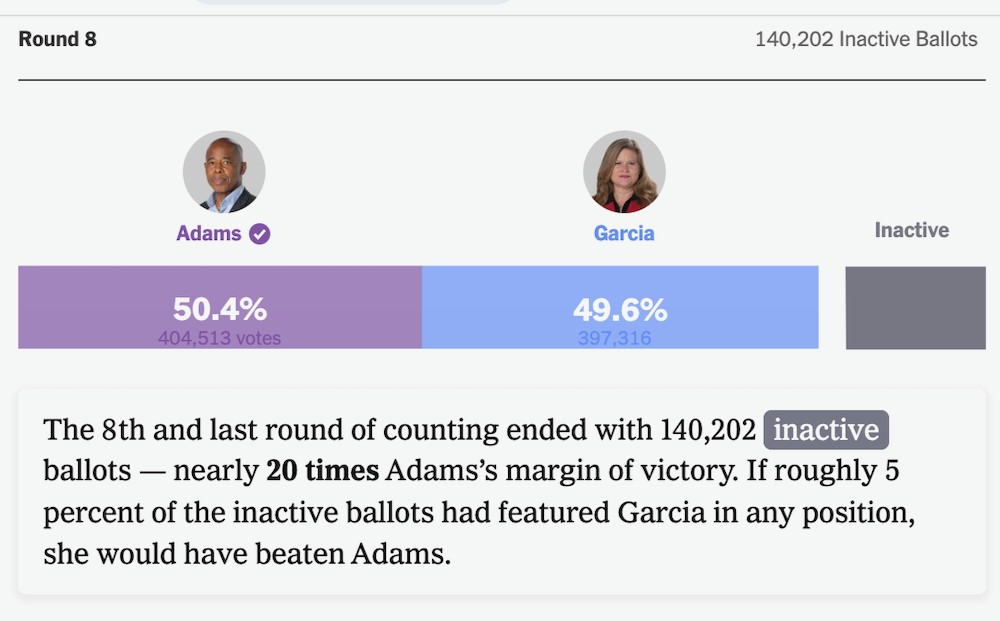Click the highlighted "inactive" tag in paragraph
Image resolution: width=1000 pixels, height=621 pixels.
coord(826,431)
